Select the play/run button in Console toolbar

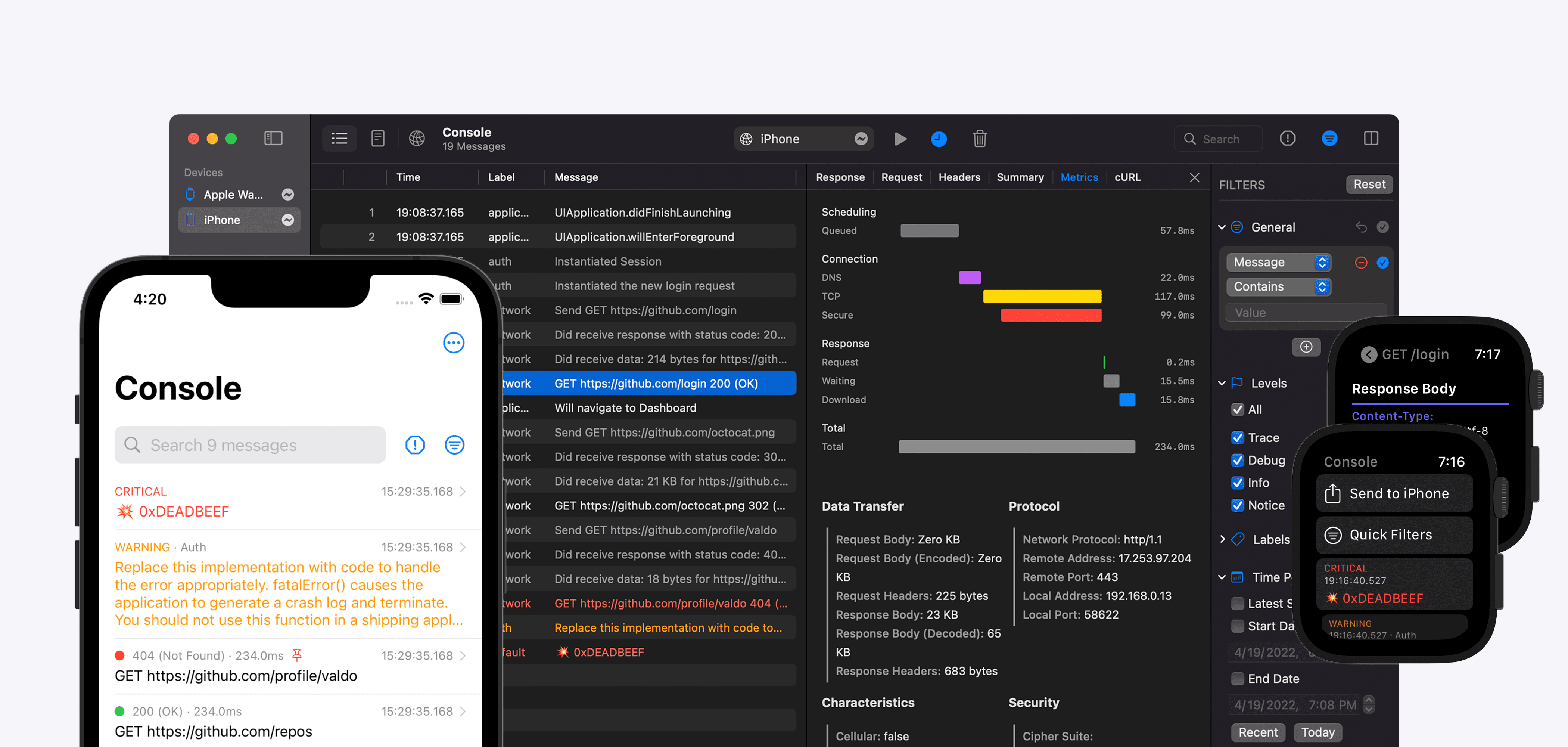(x=899, y=139)
